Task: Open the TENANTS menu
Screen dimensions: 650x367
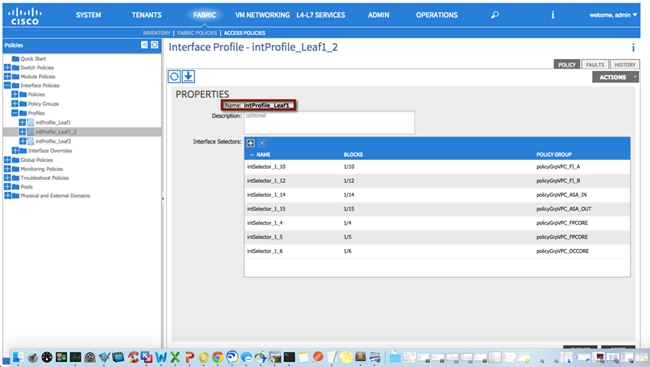Action: click(x=146, y=15)
